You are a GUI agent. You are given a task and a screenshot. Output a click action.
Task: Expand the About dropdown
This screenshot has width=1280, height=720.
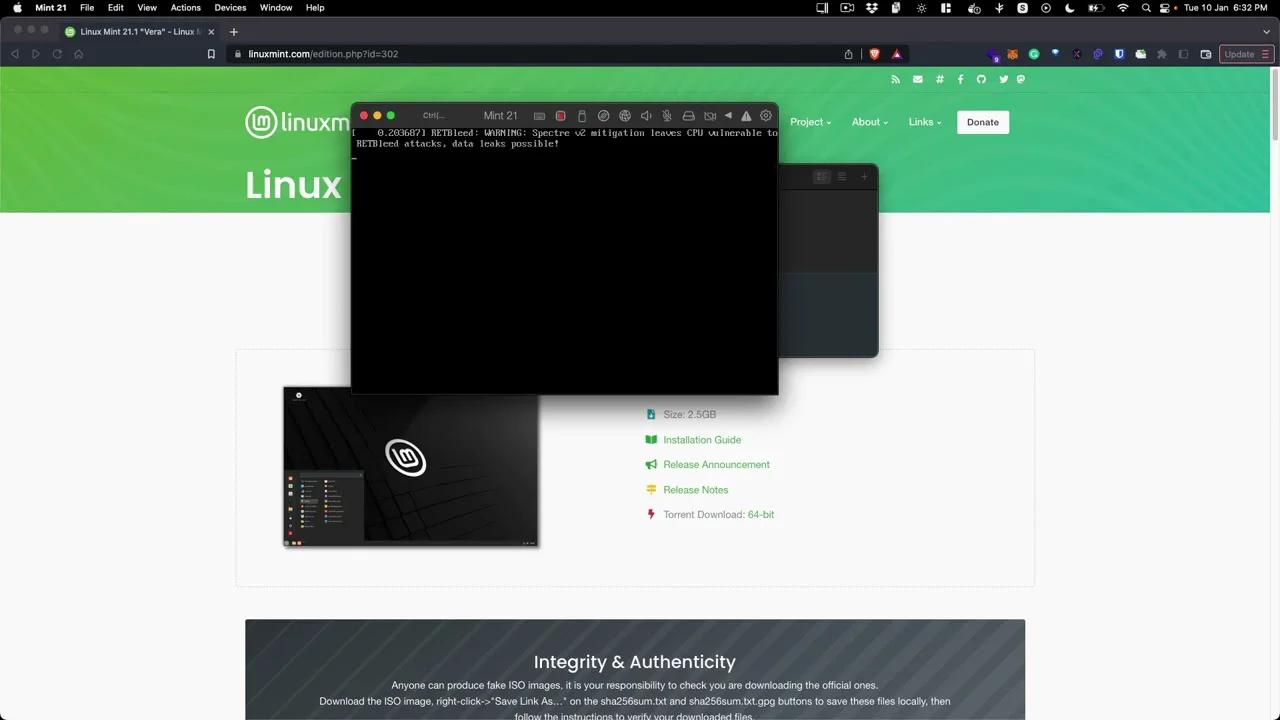(x=869, y=121)
